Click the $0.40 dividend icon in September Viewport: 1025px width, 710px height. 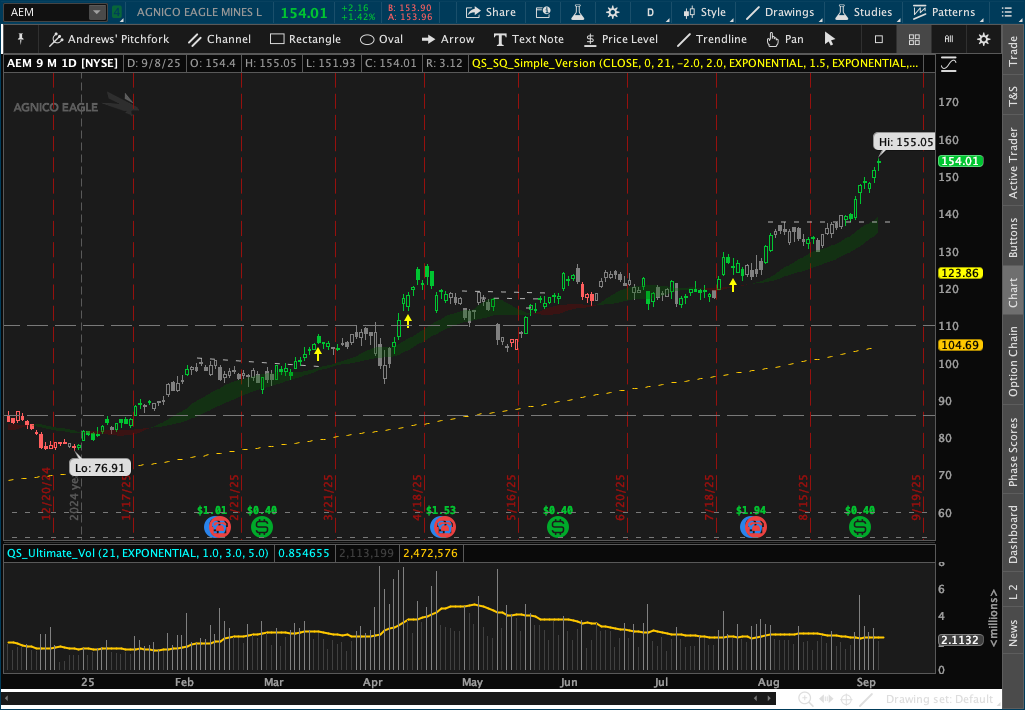click(x=860, y=526)
